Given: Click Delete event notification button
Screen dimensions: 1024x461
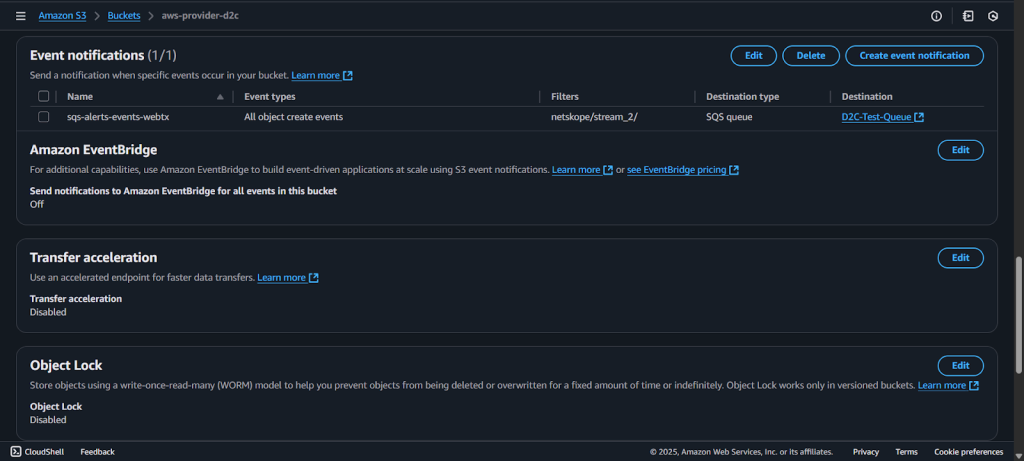Looking at the screenshot, I should 811,56.
